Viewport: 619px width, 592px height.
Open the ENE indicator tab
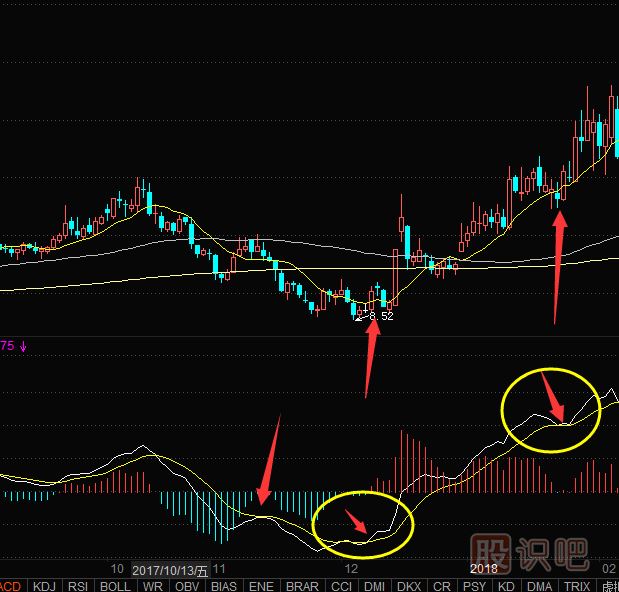(261, 585)
